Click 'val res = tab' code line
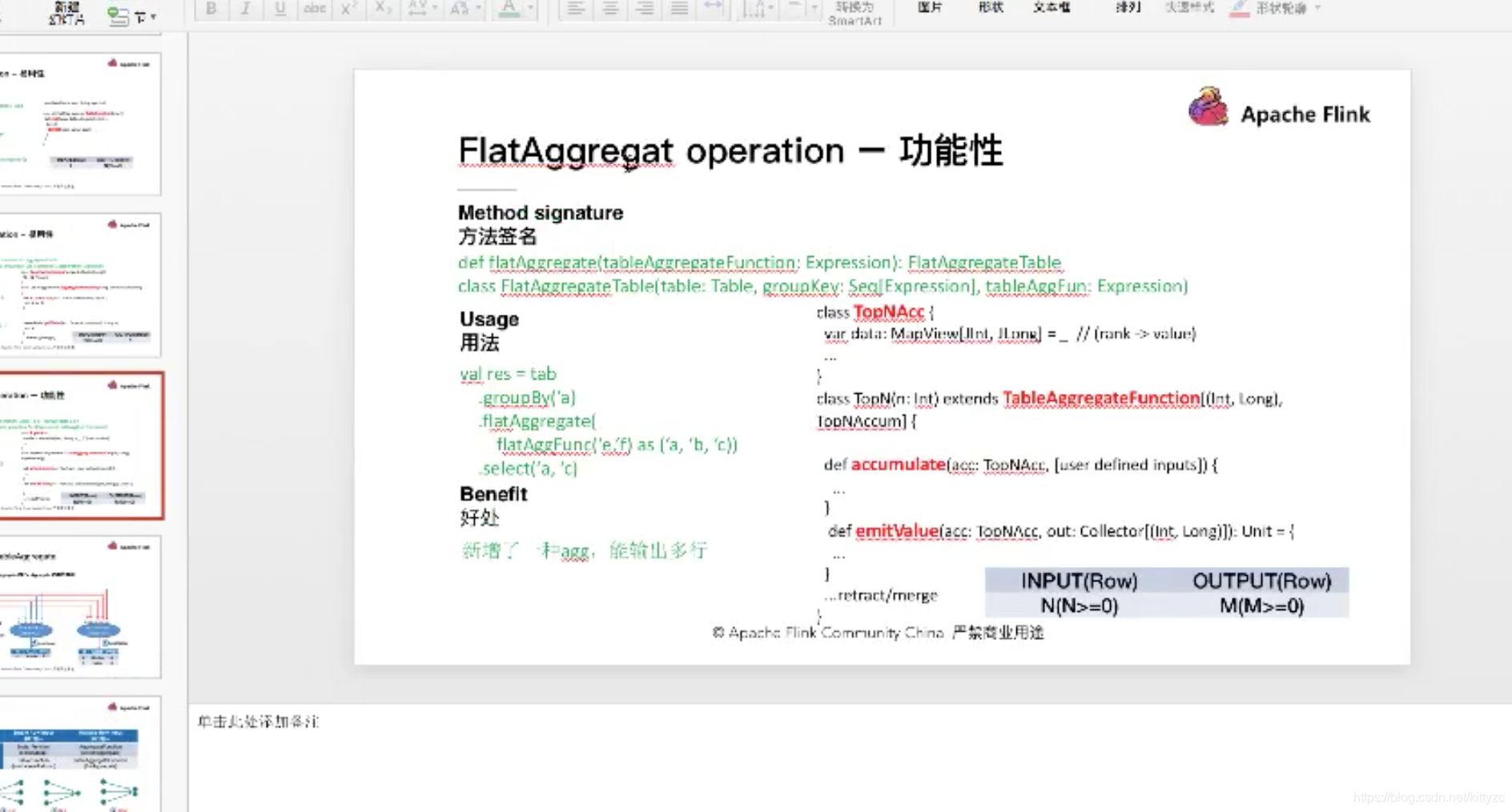Screen dimensions: 1512x812 508,374
